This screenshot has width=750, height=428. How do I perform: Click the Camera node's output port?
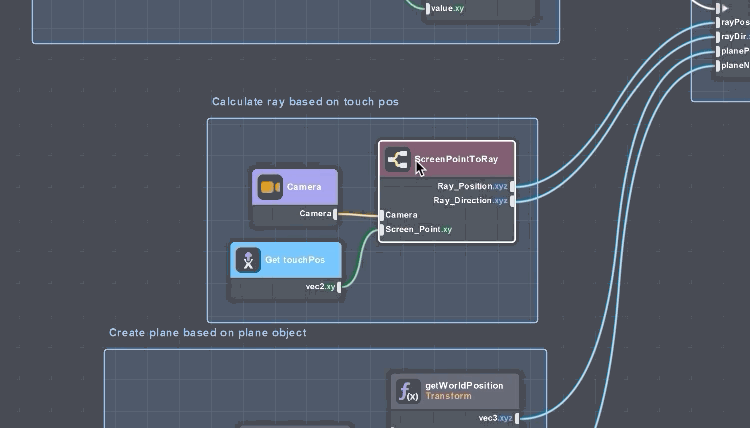click(335, 214)
